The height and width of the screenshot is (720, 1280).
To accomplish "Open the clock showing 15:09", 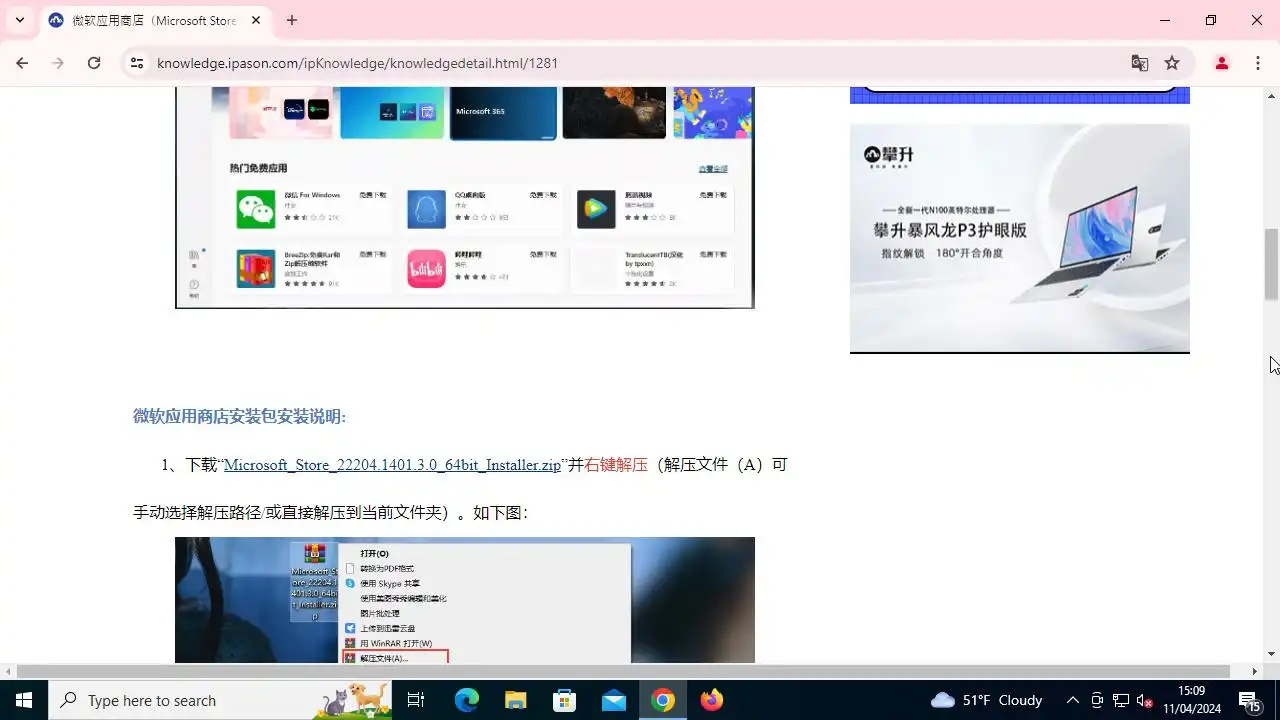I will coord(1192,700).
